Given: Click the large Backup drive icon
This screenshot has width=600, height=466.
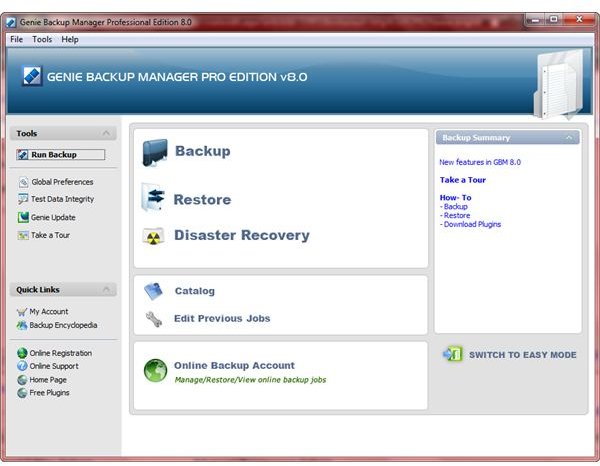Looking at the screenshot, I should 155,153.
